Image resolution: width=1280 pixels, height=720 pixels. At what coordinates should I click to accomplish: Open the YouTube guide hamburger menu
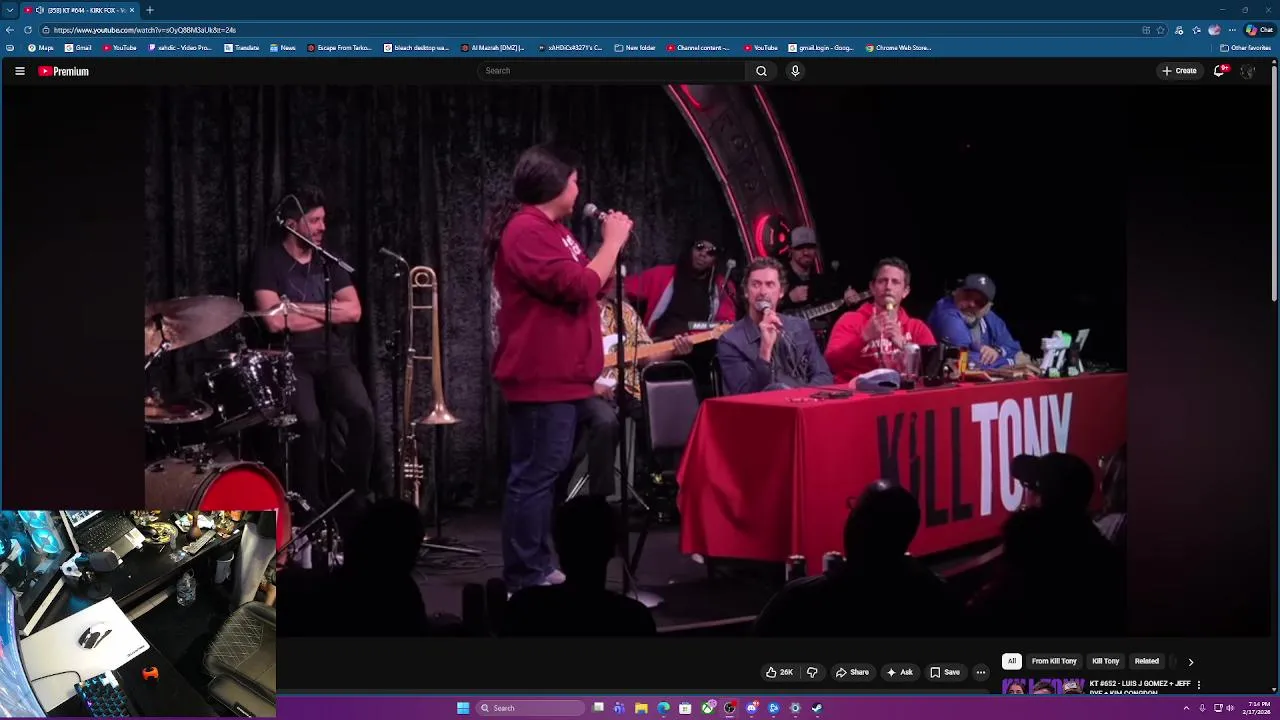coord(19,71)
